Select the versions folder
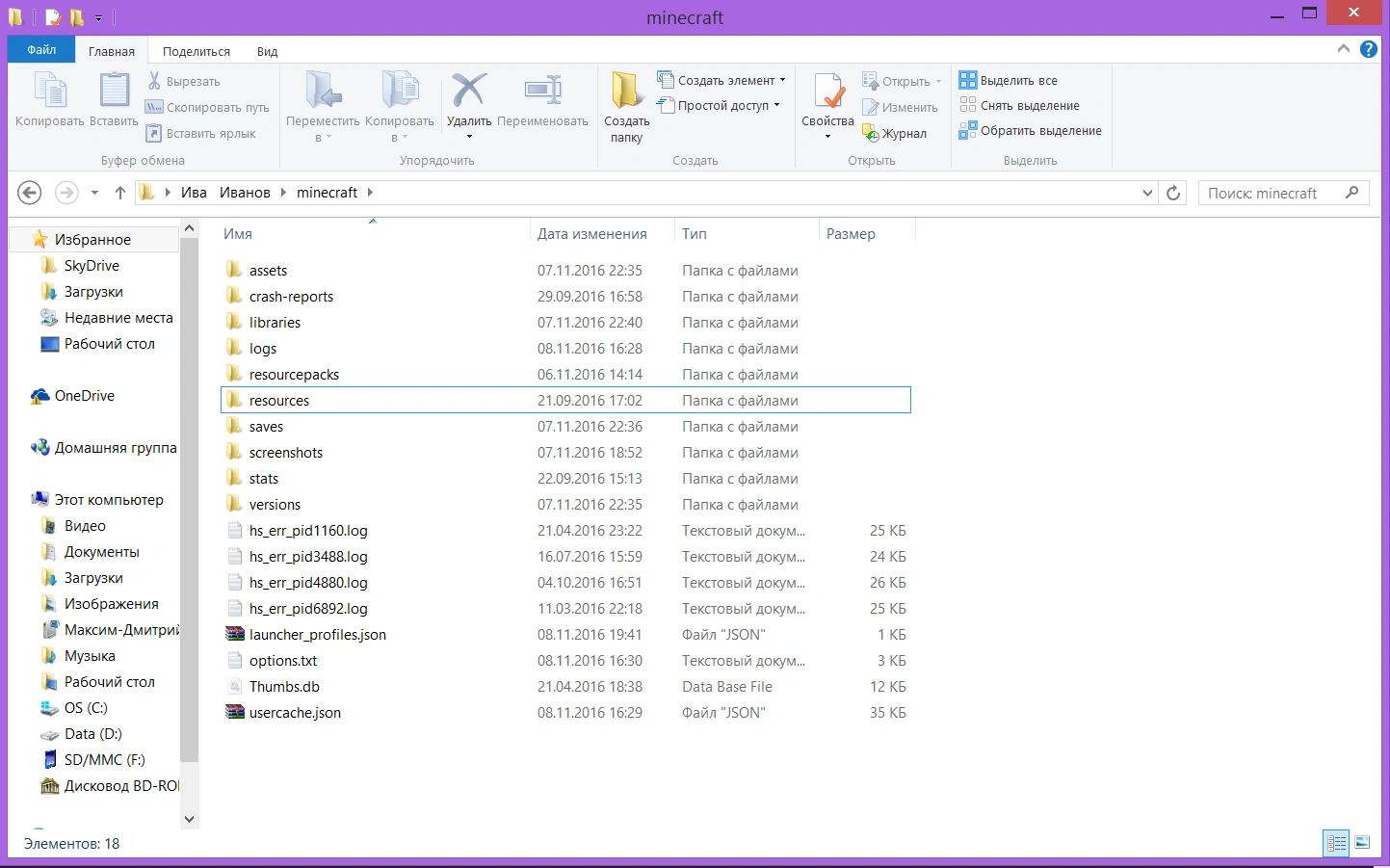1390x868 pixels. (565, 505)
